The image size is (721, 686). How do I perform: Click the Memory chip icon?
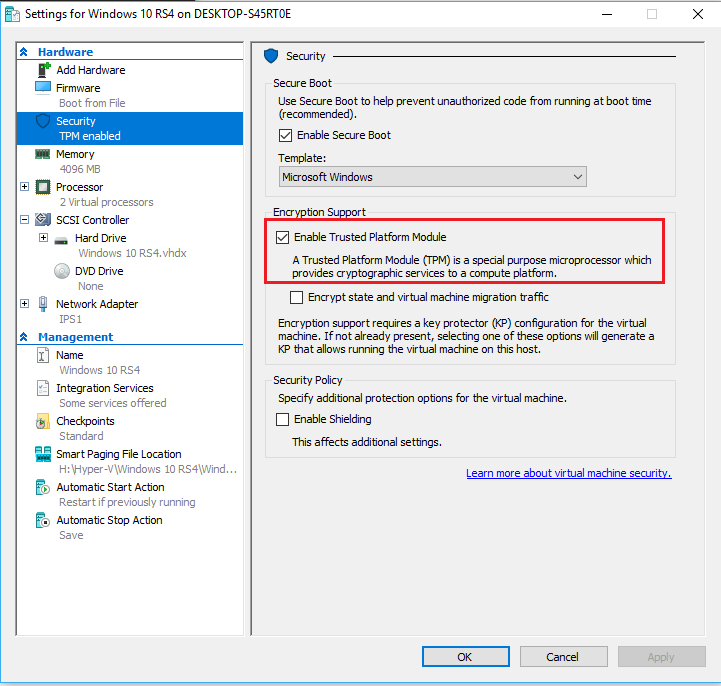(42, 154)
